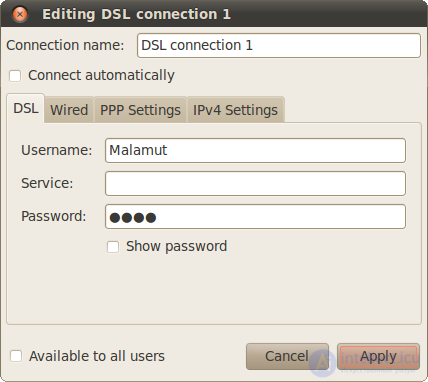The image size is (428, 382).
Task: Enable Connect automatically checkbox
Action: click(x=15, y=76)
